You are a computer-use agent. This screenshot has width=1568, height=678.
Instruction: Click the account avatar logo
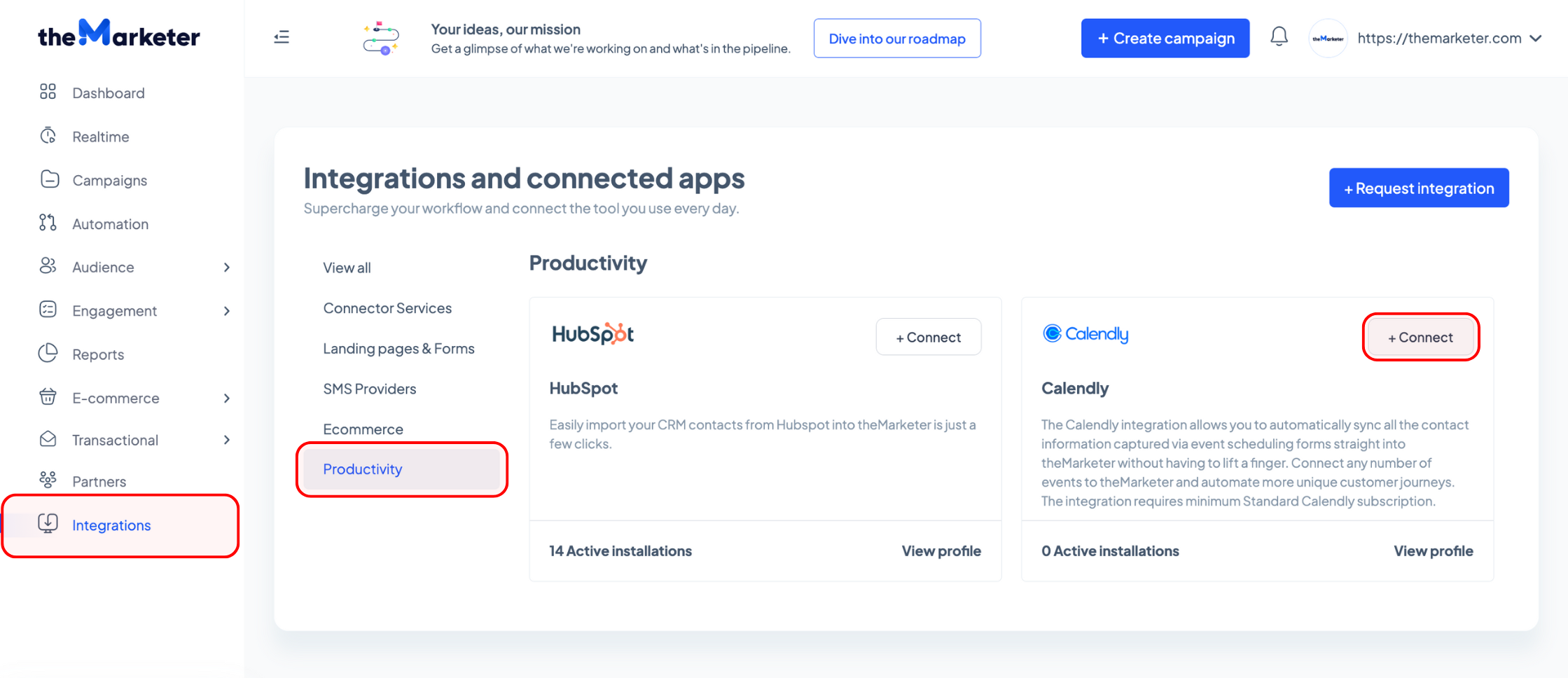pyautogui.click(x=1327, y=39)
